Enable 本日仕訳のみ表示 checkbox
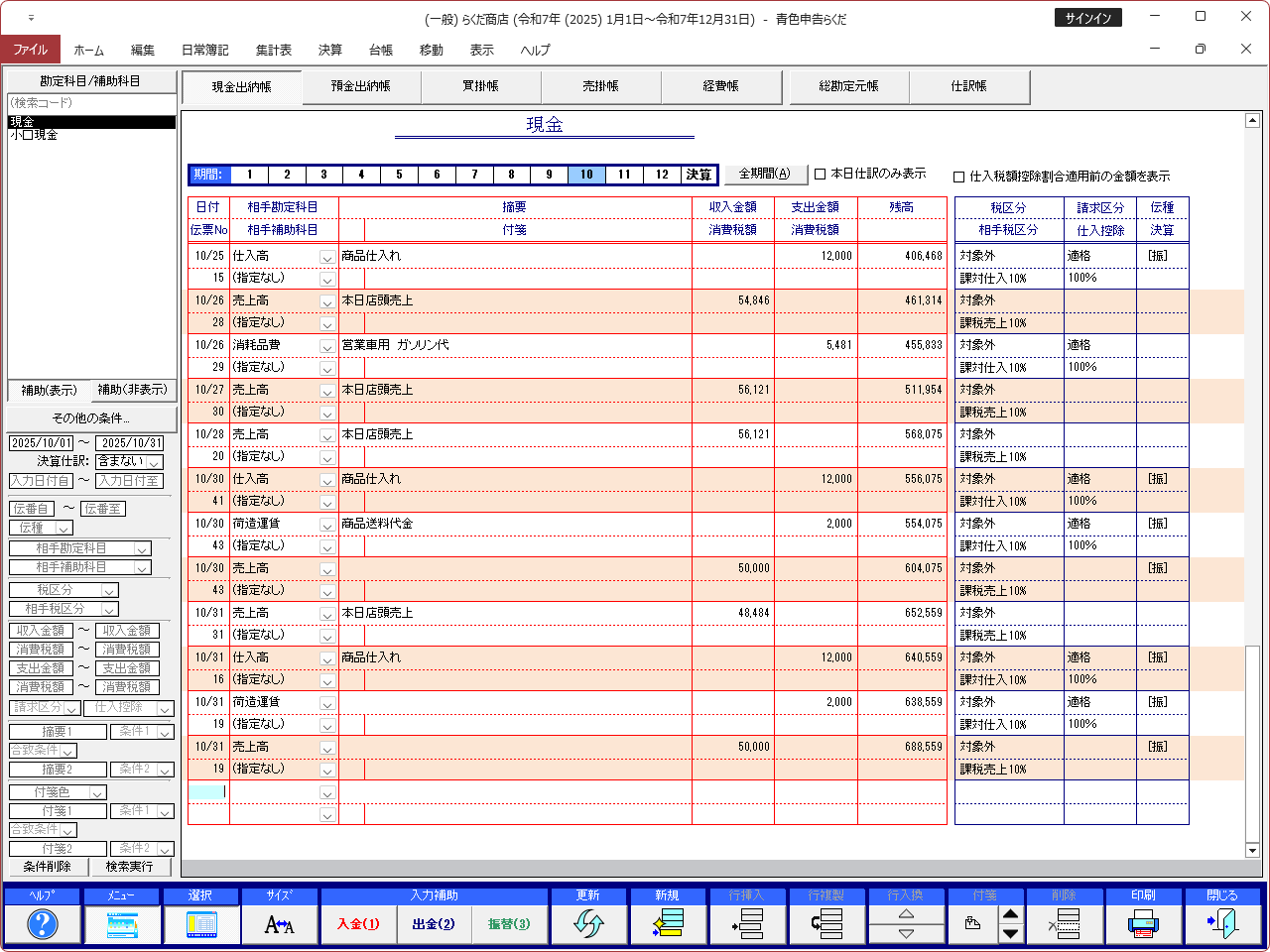The height and width of the screenshot is (952, 1270). coord(821,175)
